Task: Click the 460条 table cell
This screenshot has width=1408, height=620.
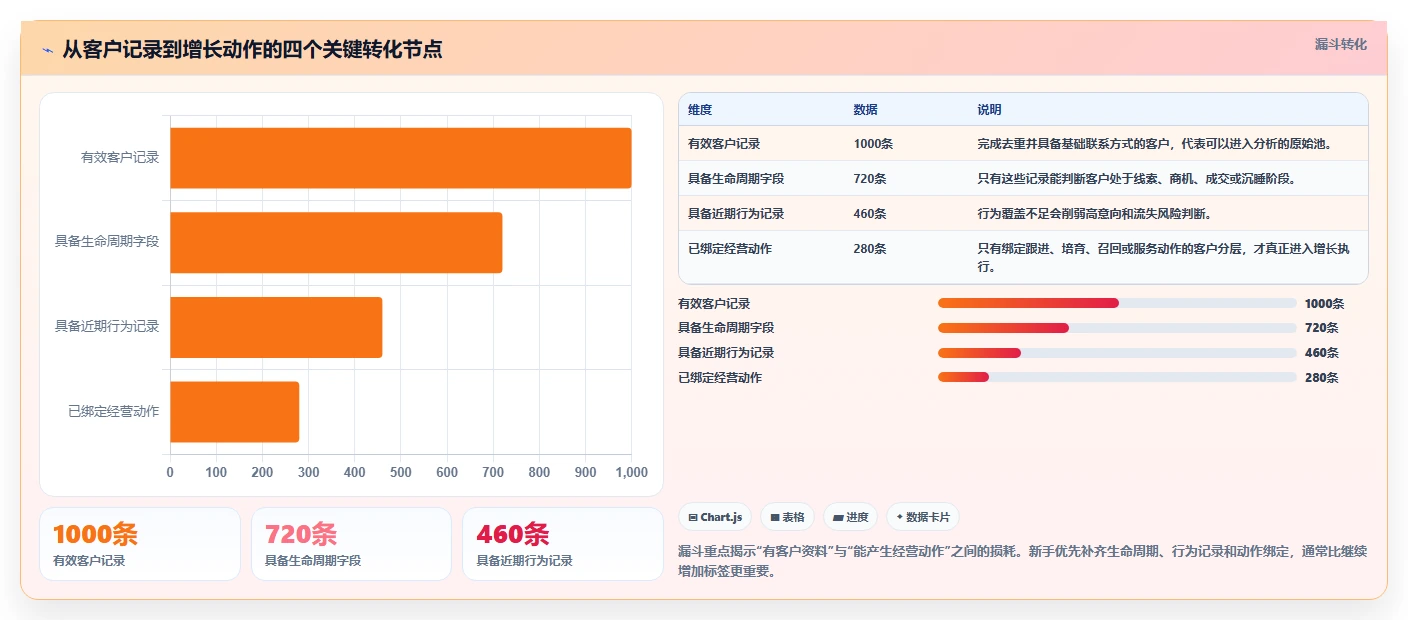Action: (869, 214)
